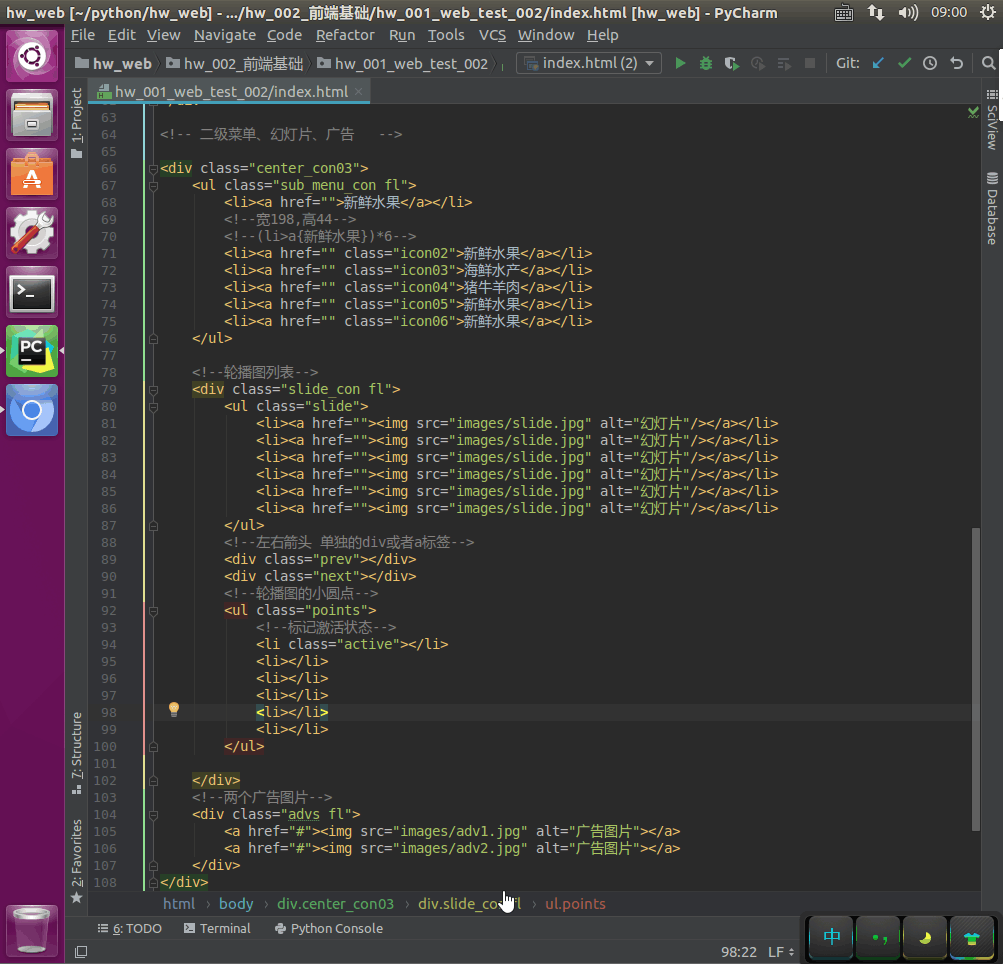This screenshot has height=964, width=1004.
Task: Show Git history clock icon
Action: pyautogui.click(x=930, y=63)
